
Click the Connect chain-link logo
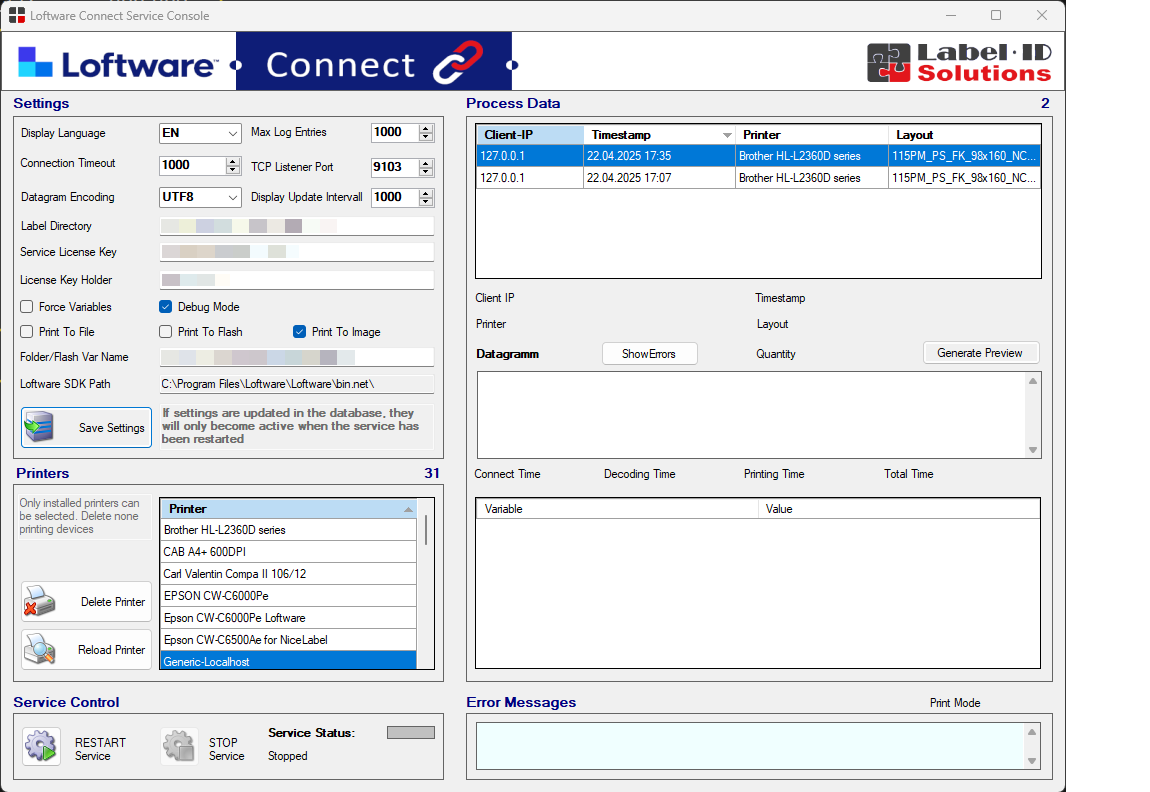(x=458, y=62)
